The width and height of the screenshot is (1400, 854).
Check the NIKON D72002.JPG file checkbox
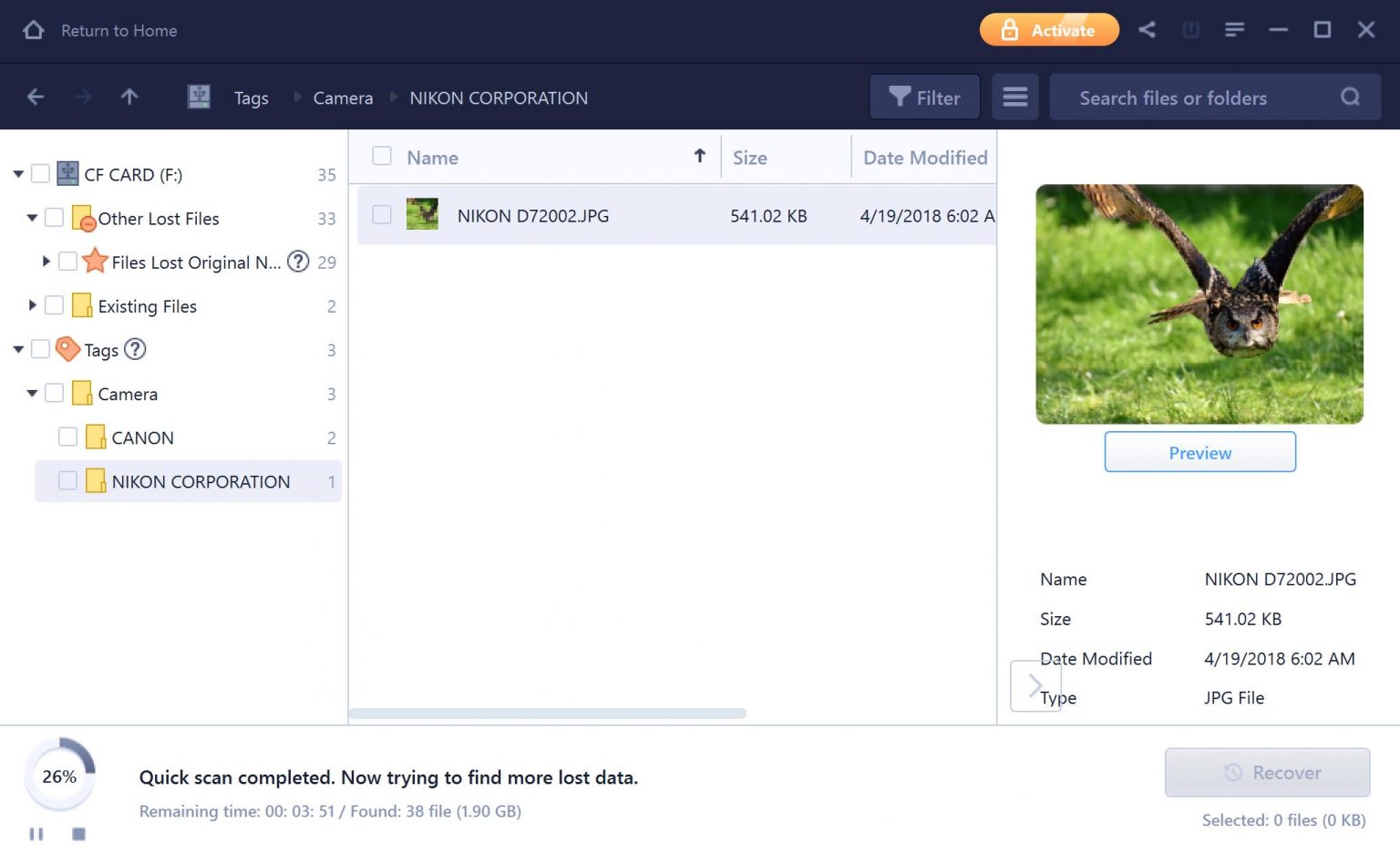click(382, 215)
